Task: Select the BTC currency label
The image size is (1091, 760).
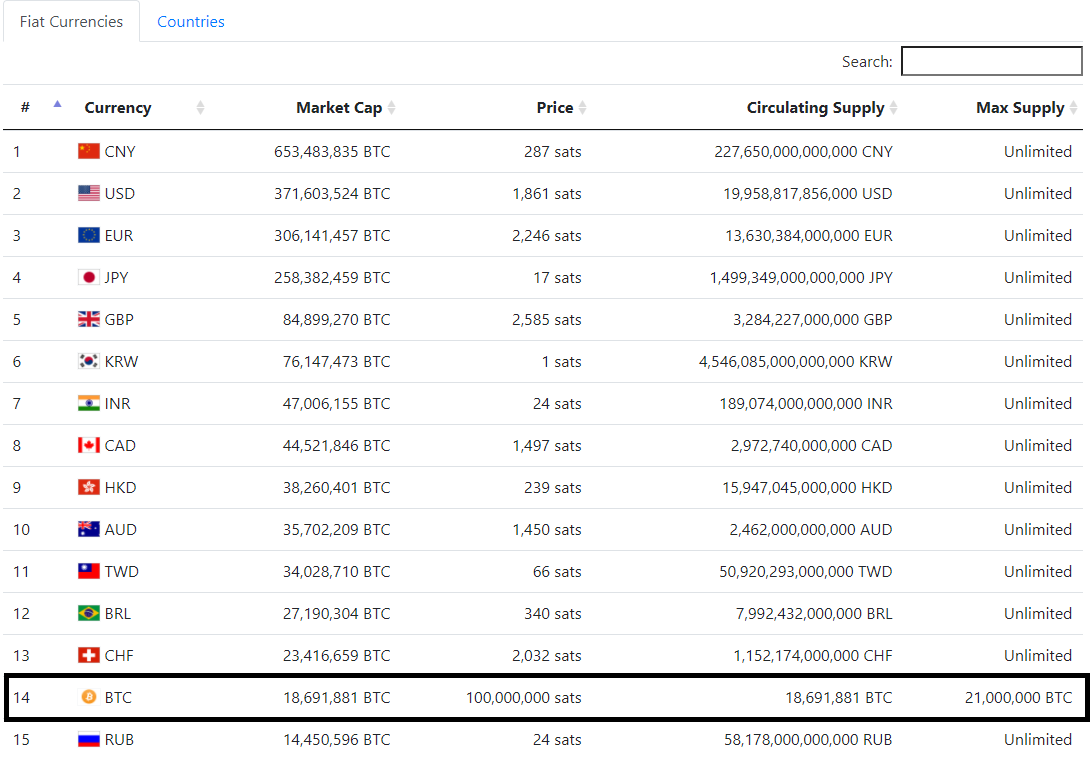Action: 118,697
